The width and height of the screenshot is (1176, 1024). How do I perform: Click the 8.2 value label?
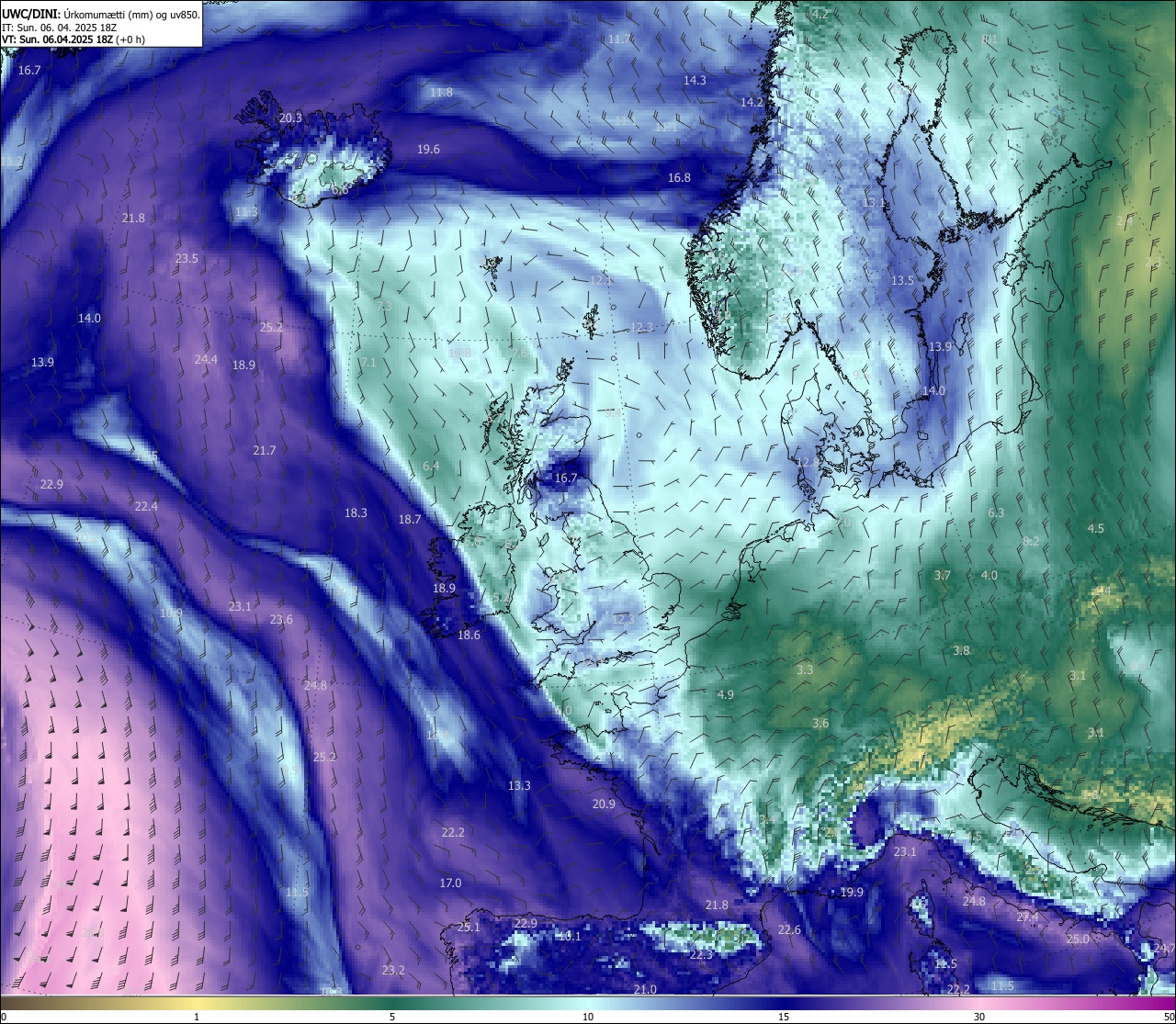tap(1031, 541)
